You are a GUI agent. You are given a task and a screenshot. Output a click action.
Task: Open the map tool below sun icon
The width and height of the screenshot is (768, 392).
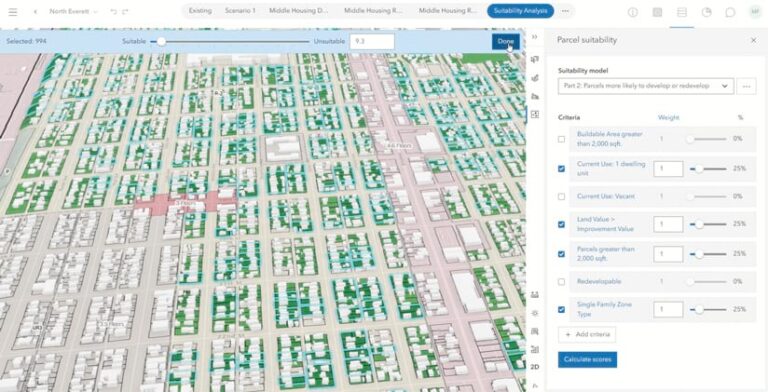pyautogui.click(x=535, y=331)
